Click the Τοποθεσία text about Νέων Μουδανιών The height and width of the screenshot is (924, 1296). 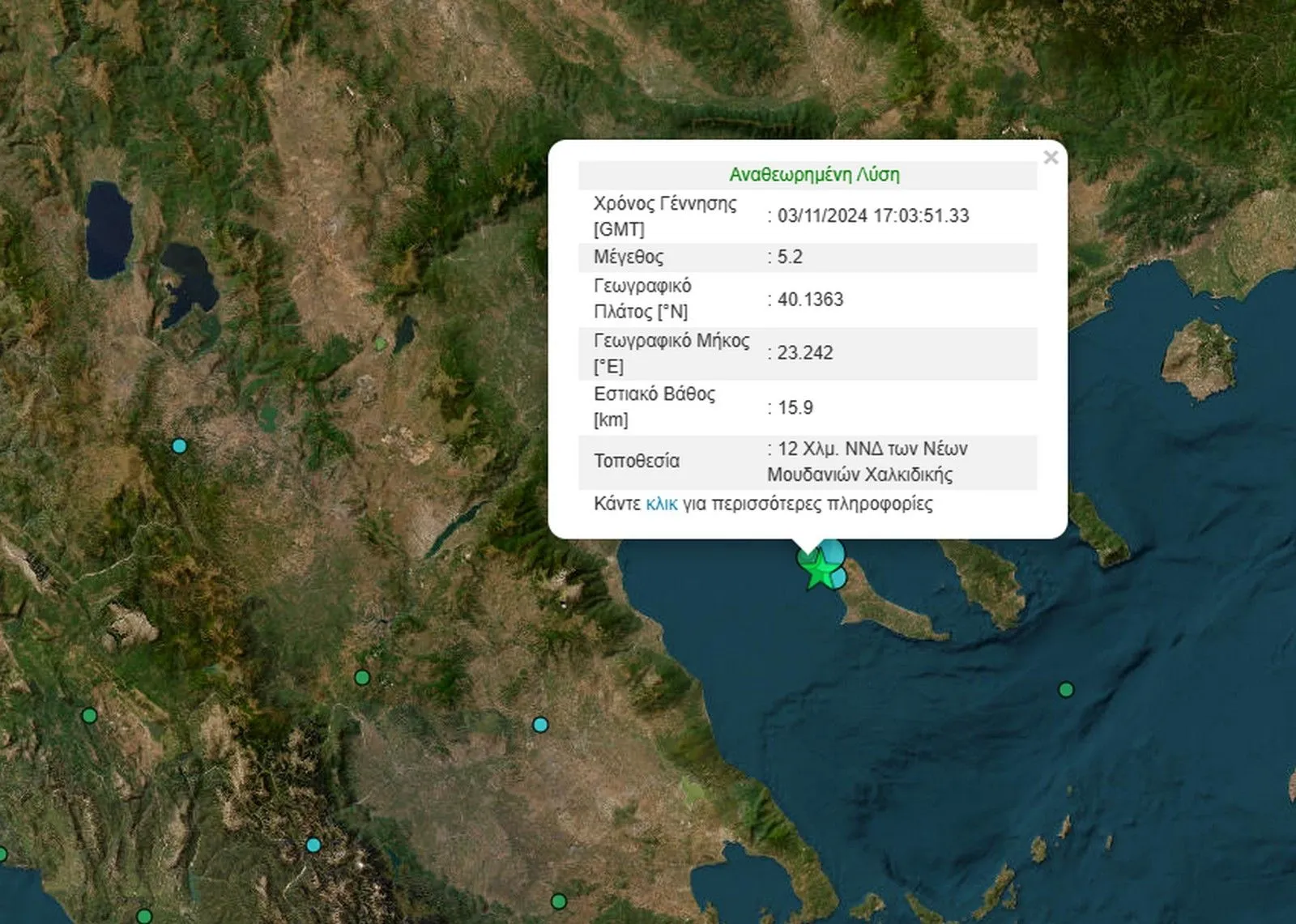868,462
